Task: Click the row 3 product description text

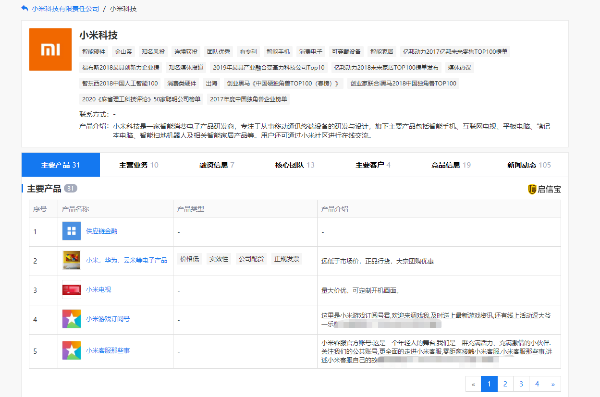Action: click(x=360, y=290)
